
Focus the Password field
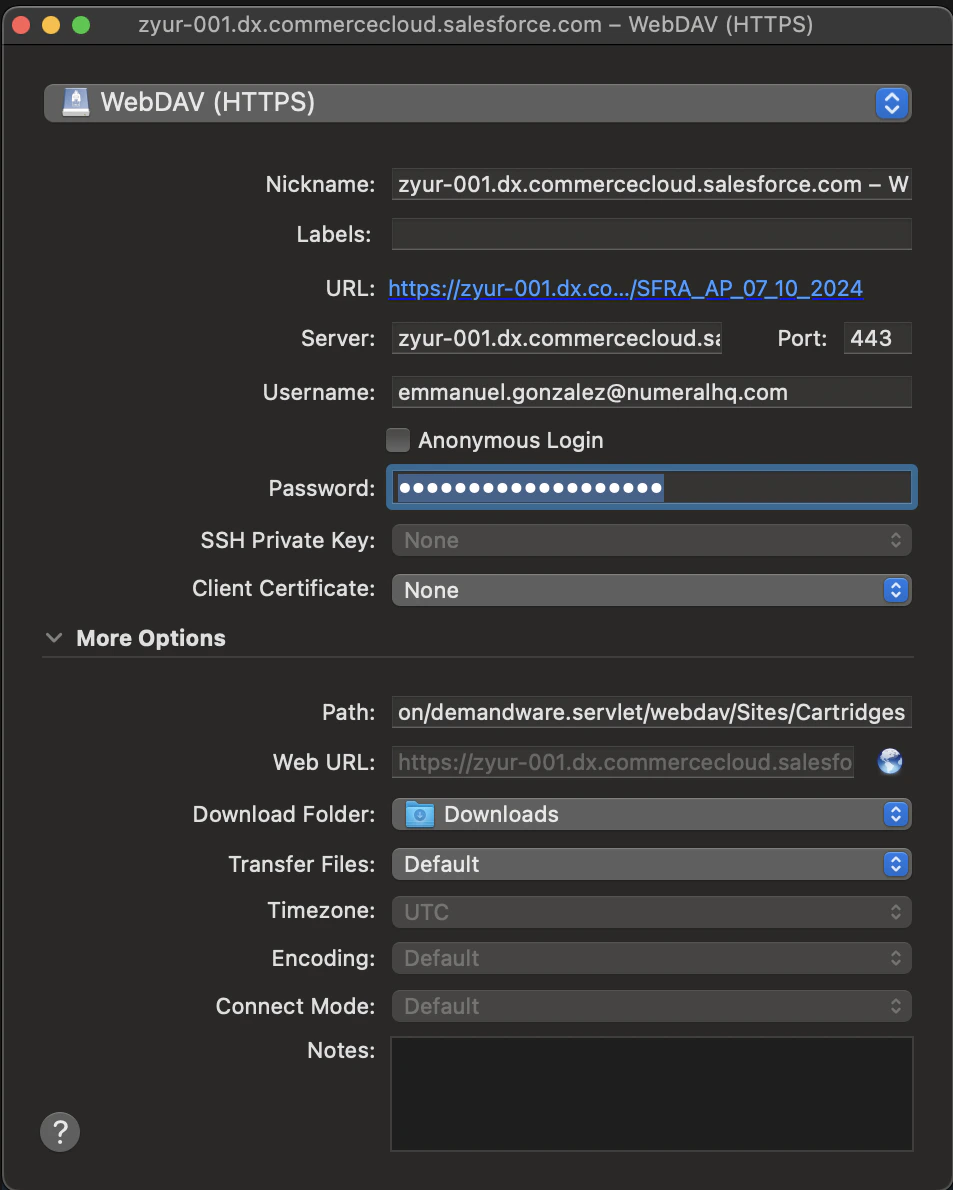pyautogui.click(x=652, y=487)
